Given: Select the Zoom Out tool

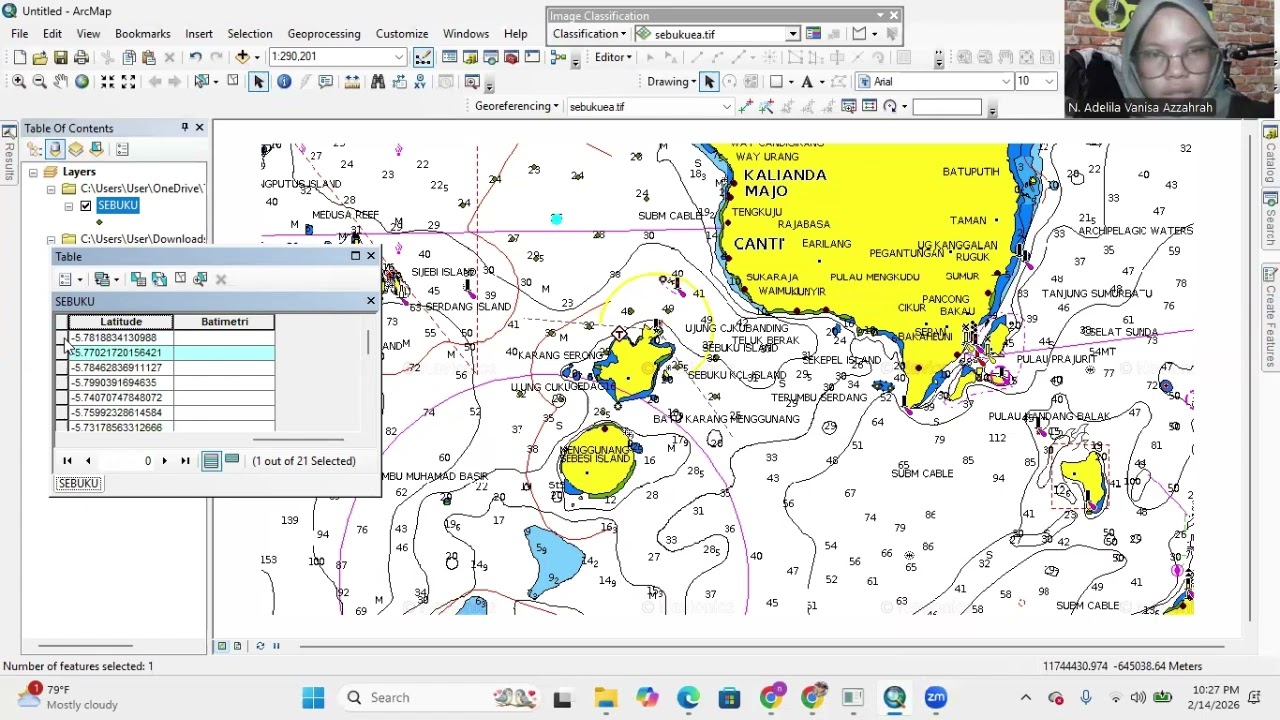Looking at the screenshot, I should click(x=39, y=82).
